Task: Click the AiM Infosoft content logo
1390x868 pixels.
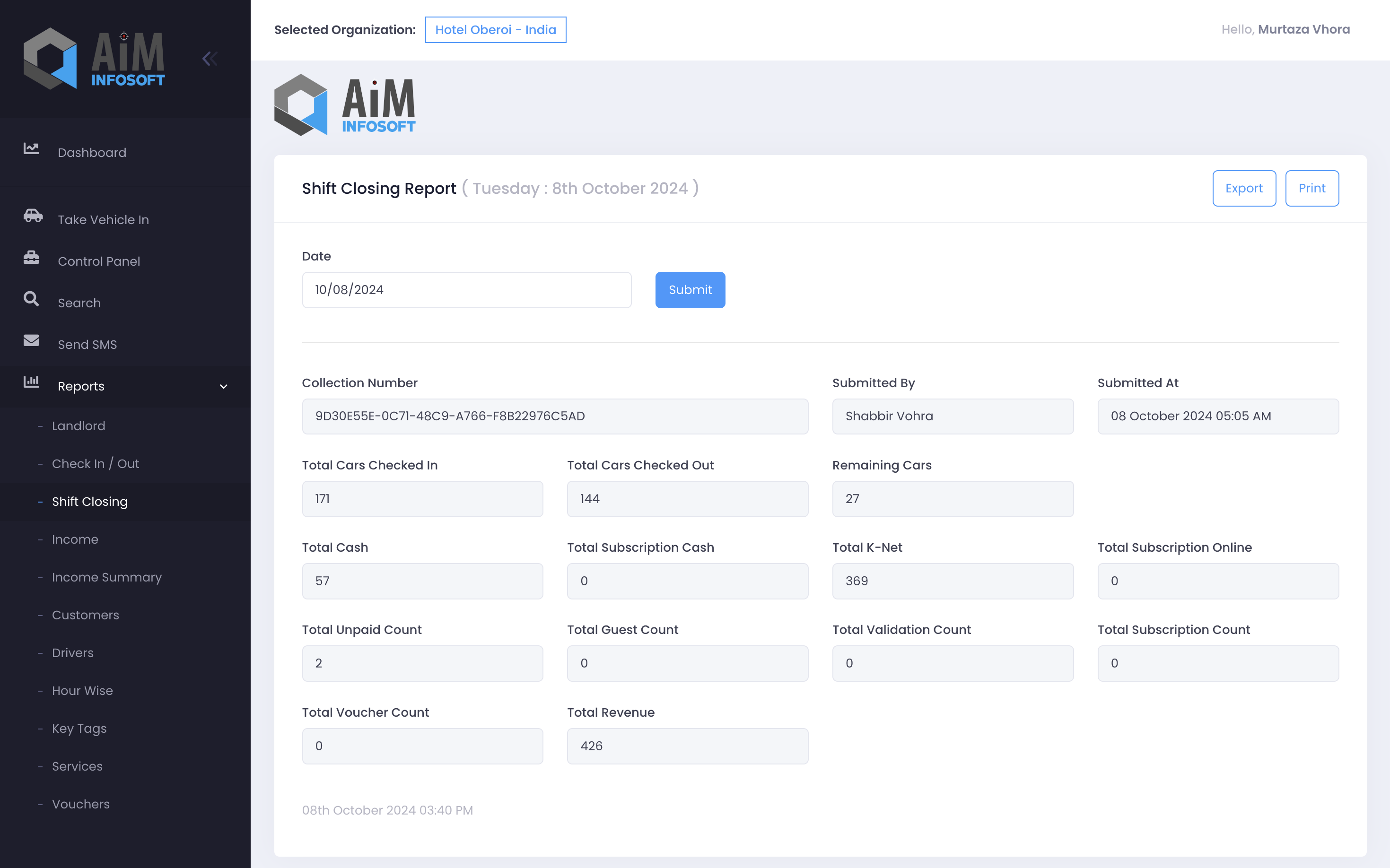Action: tap(345, 105)
